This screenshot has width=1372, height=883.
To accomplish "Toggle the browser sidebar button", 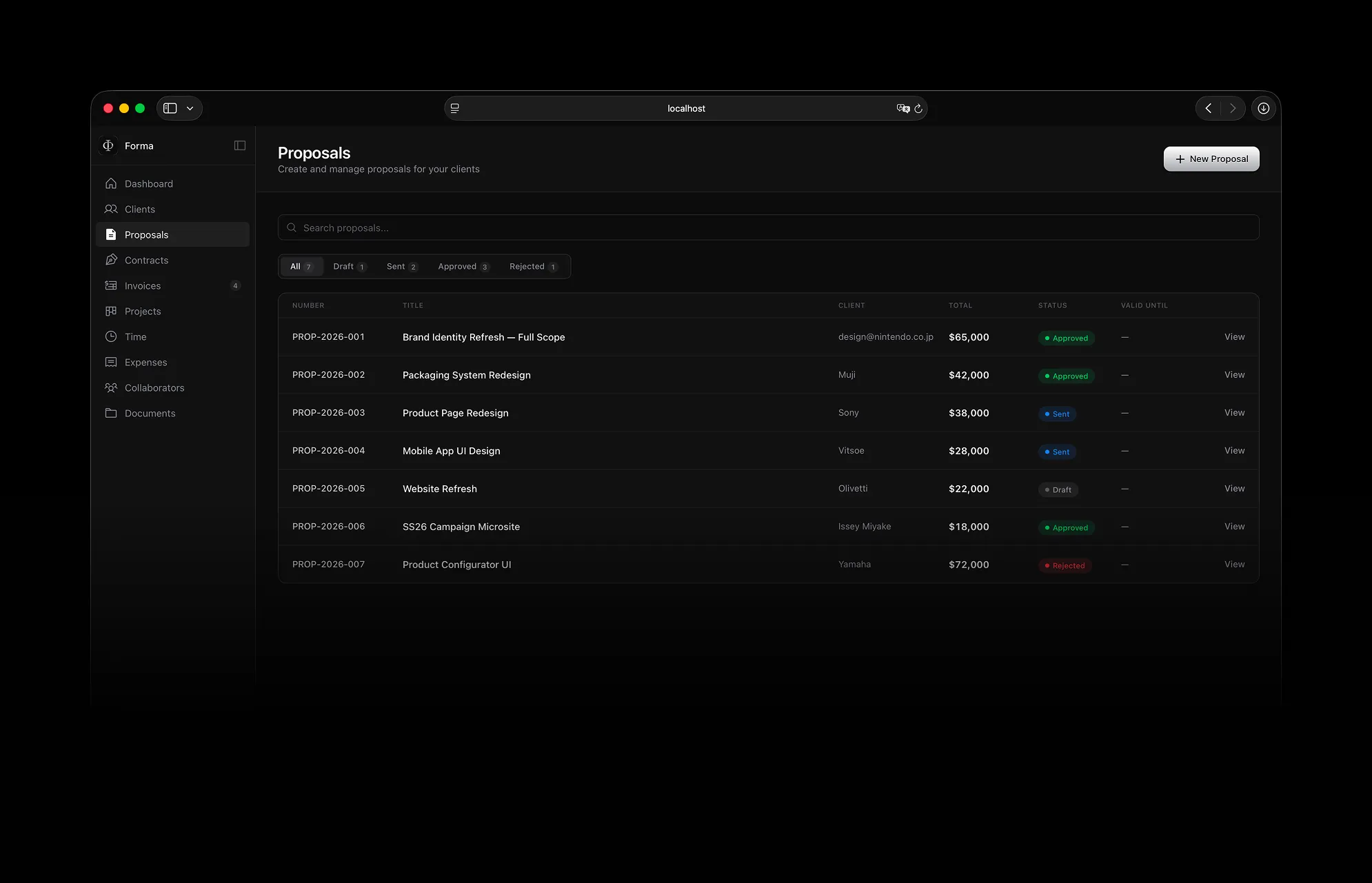I will click(x=170, y=108).
